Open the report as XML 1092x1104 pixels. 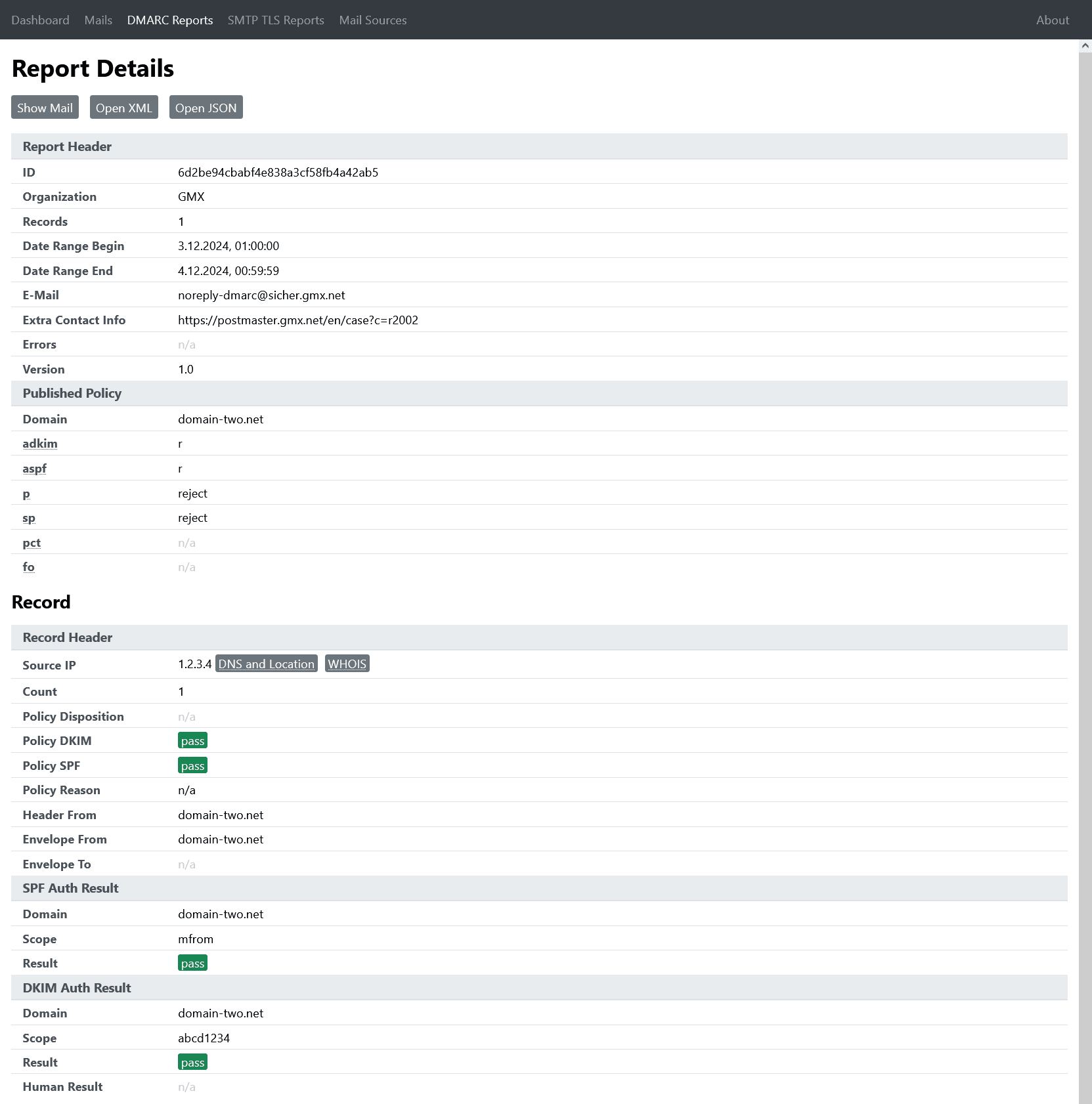(x=123, y=108)
